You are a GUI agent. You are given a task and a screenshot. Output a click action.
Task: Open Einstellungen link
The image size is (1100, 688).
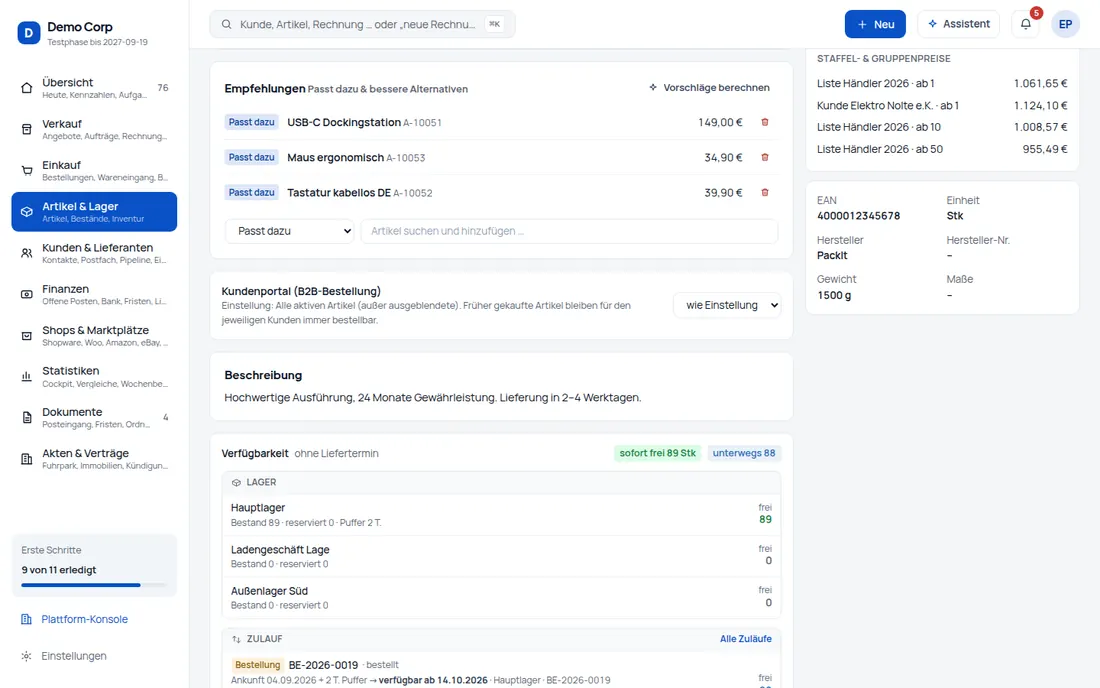[x=74, y=656]
